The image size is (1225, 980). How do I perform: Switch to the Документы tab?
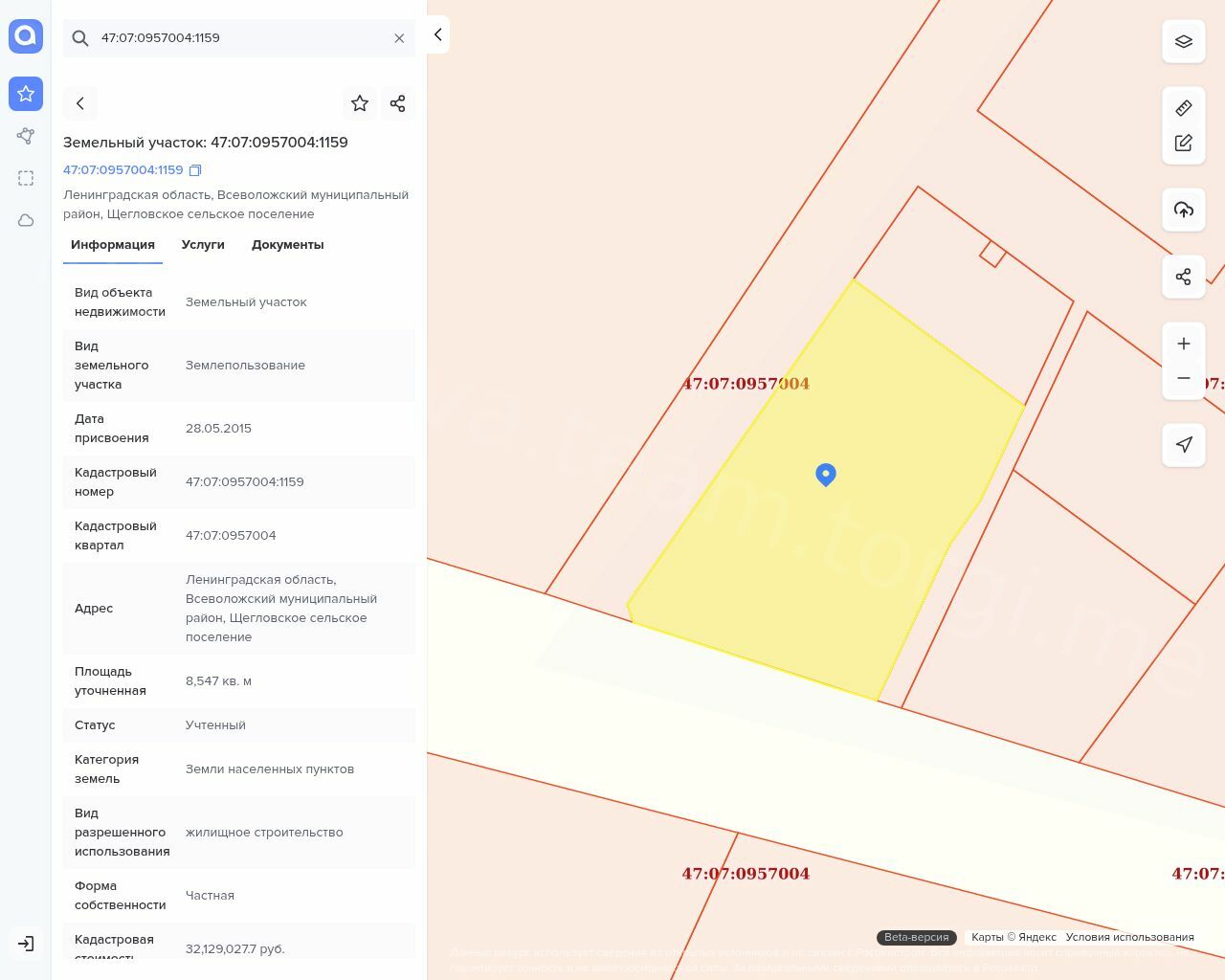(287, 245)
